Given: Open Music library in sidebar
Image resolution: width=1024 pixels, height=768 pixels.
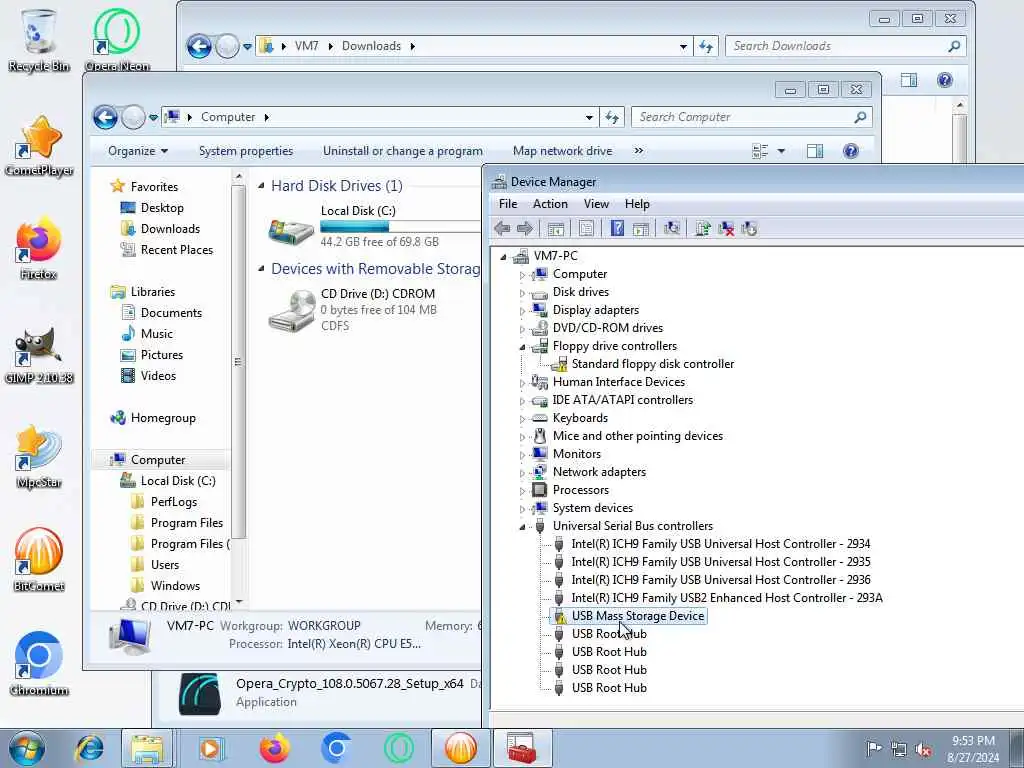Looking at the screenshot, I should (157, 333).
